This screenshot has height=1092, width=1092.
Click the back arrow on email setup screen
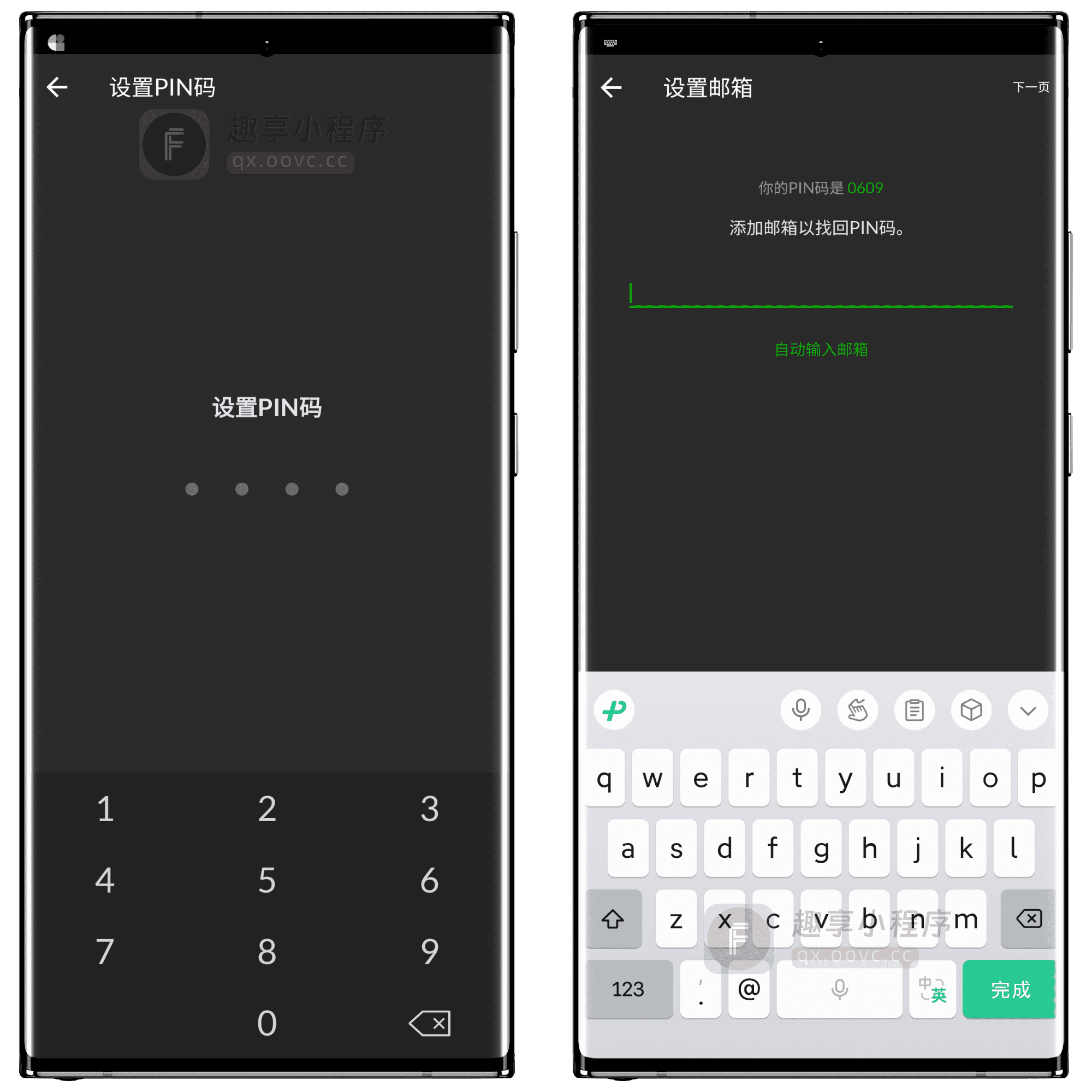coord(619,85)
